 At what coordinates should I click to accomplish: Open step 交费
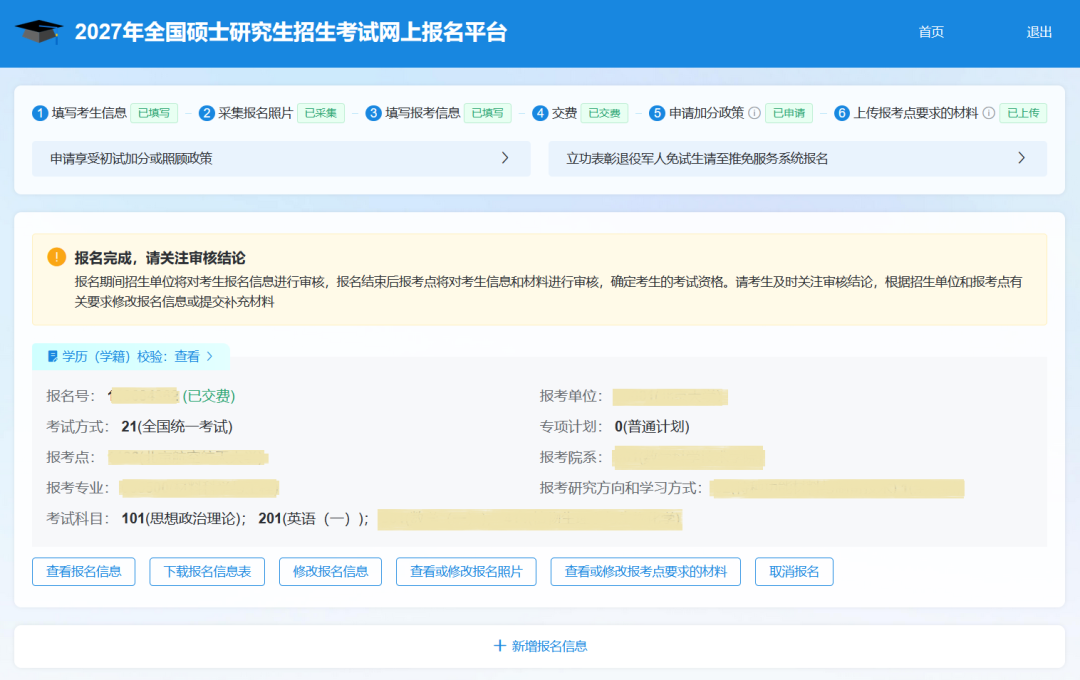(x=564, y=113)
